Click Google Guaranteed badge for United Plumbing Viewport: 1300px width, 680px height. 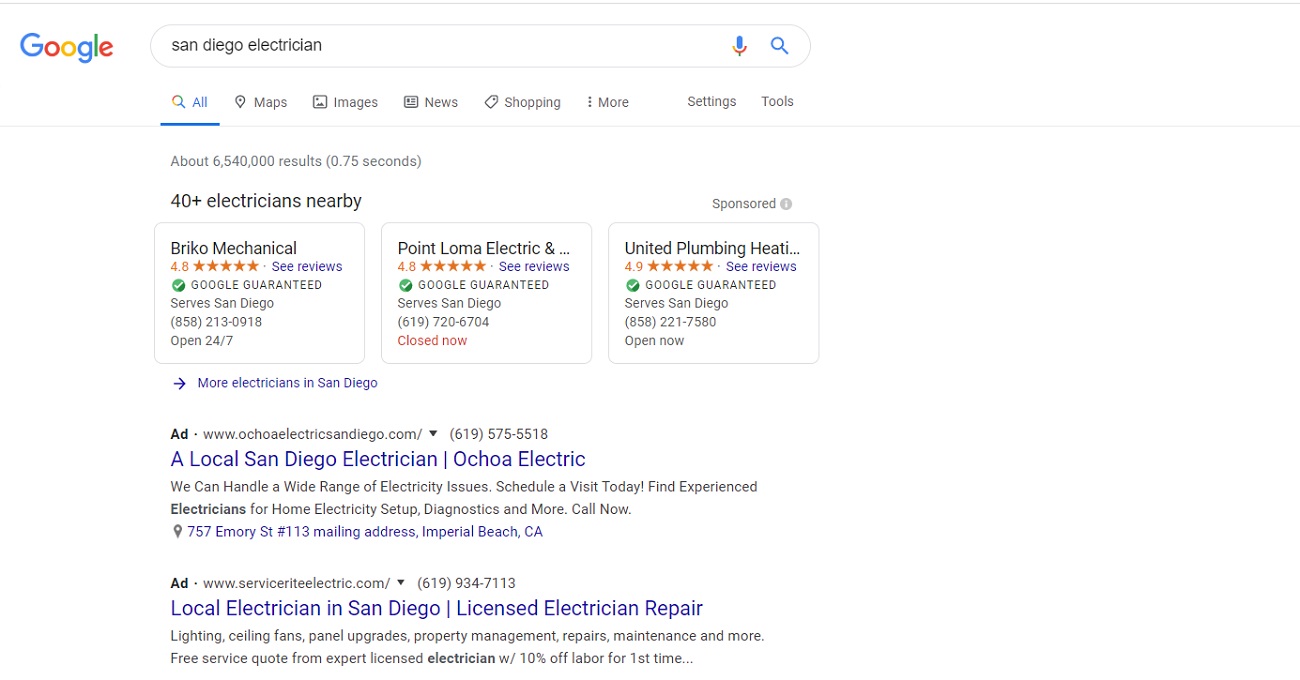click(633, 285)
